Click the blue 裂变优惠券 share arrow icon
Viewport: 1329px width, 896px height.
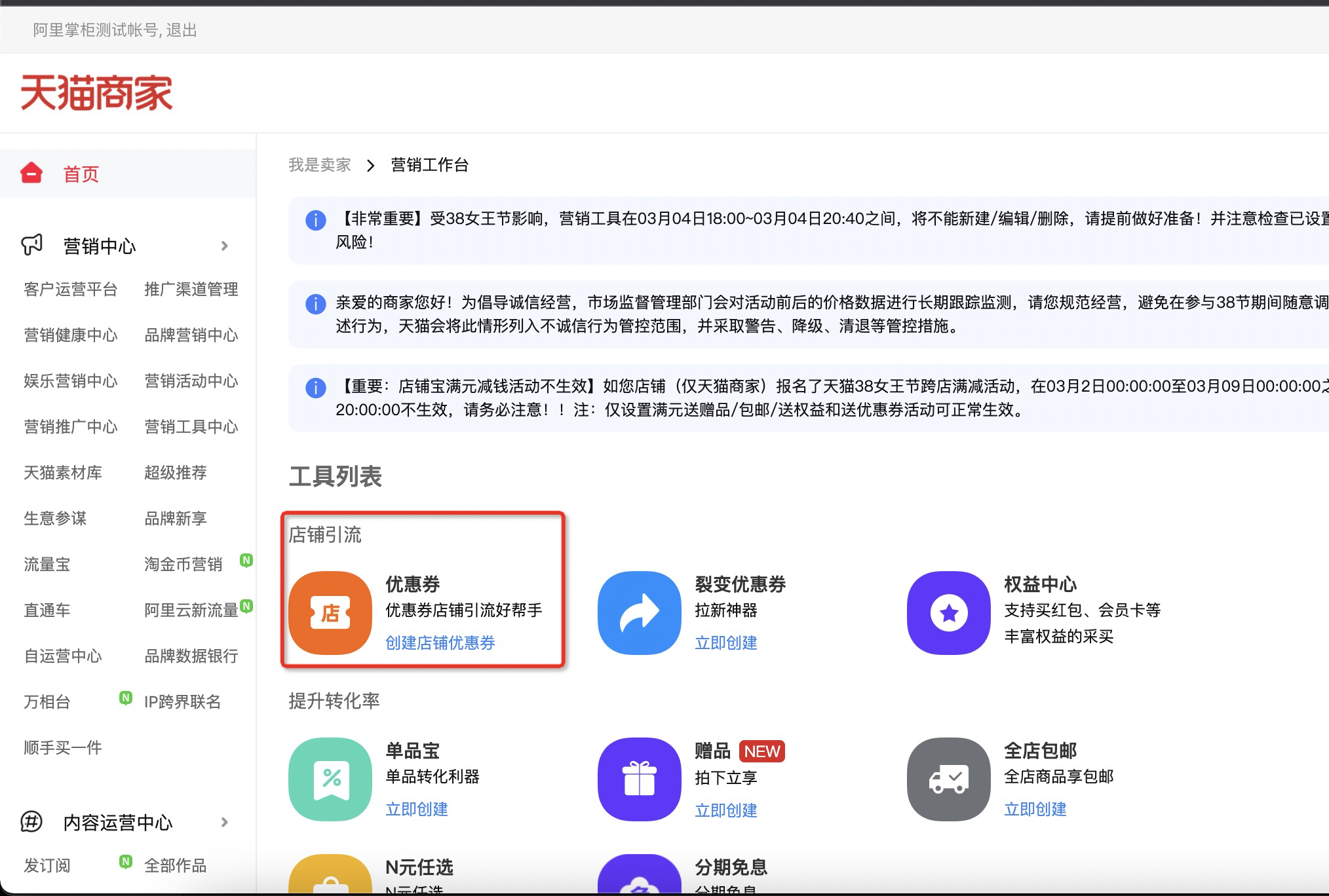coord(640,613)
